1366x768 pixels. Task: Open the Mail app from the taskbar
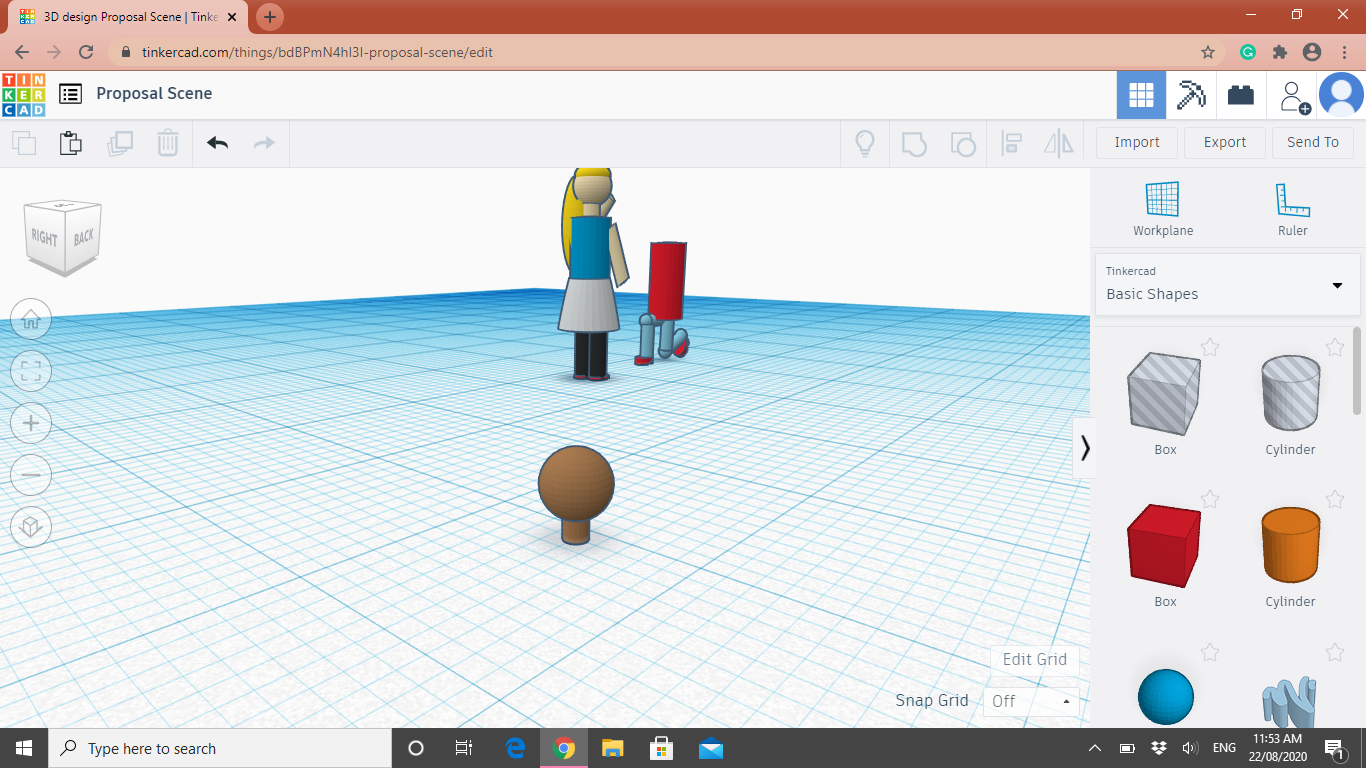coord(711,748)
